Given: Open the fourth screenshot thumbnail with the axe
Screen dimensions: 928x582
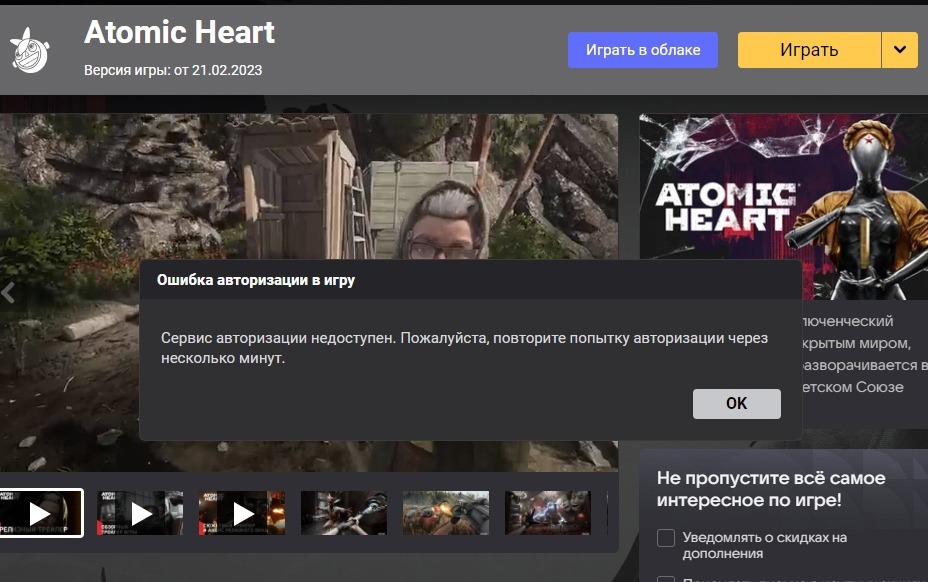Looking at the screenshot, I should [344, 513].
